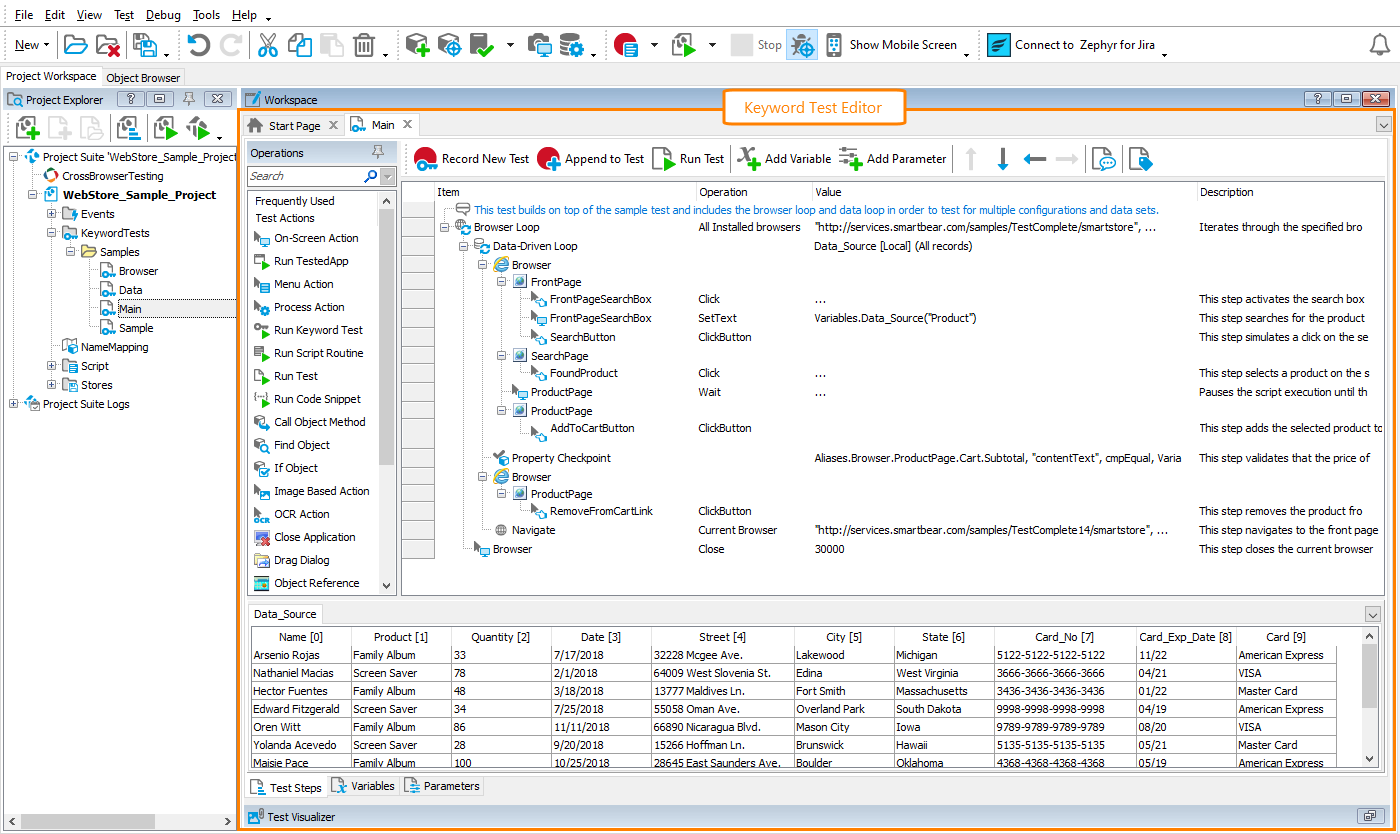Click the box icon with green plus
1400x834 pixels.
point(418,45)
